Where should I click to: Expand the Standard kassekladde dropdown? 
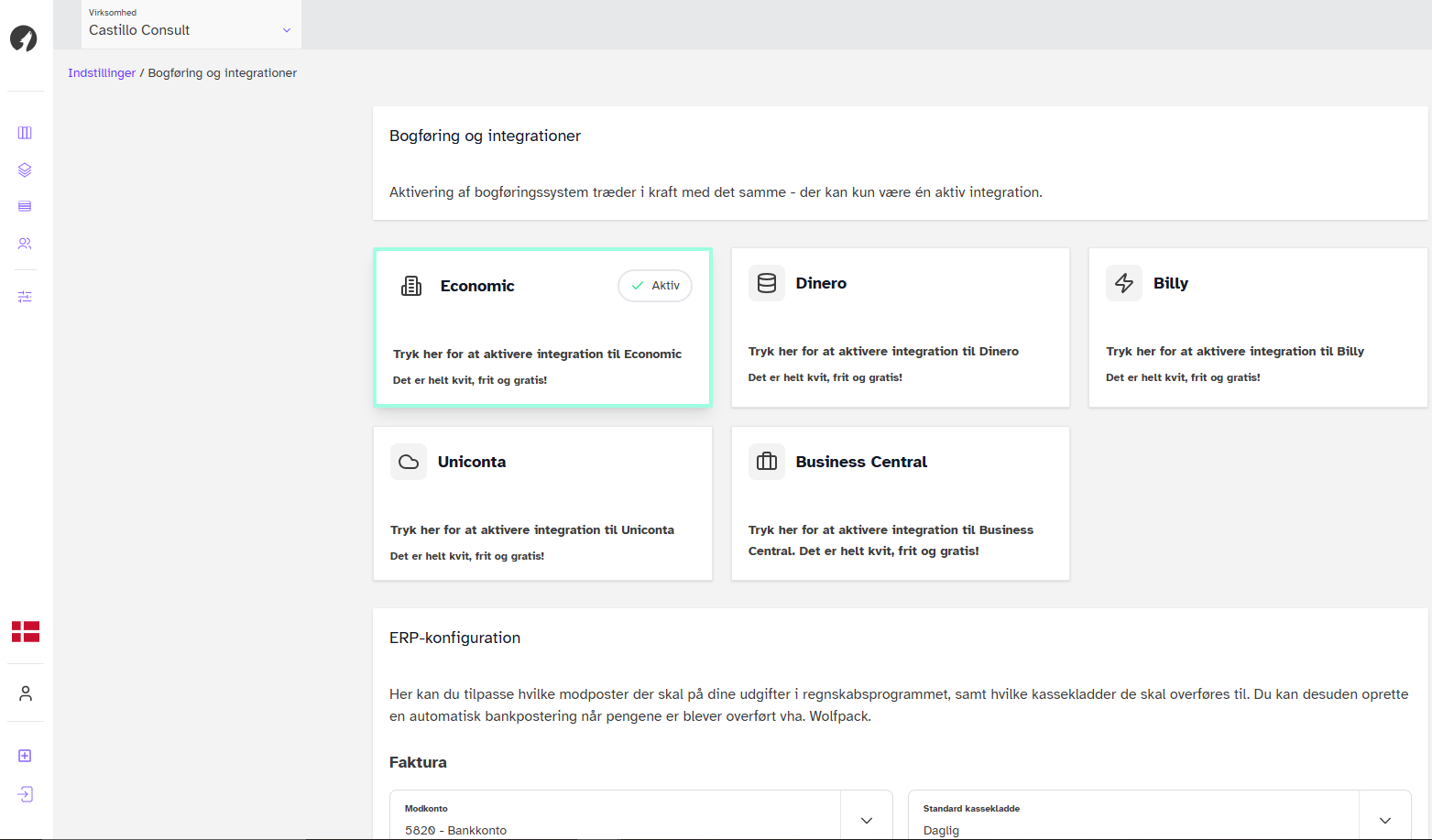point(1384,820)
